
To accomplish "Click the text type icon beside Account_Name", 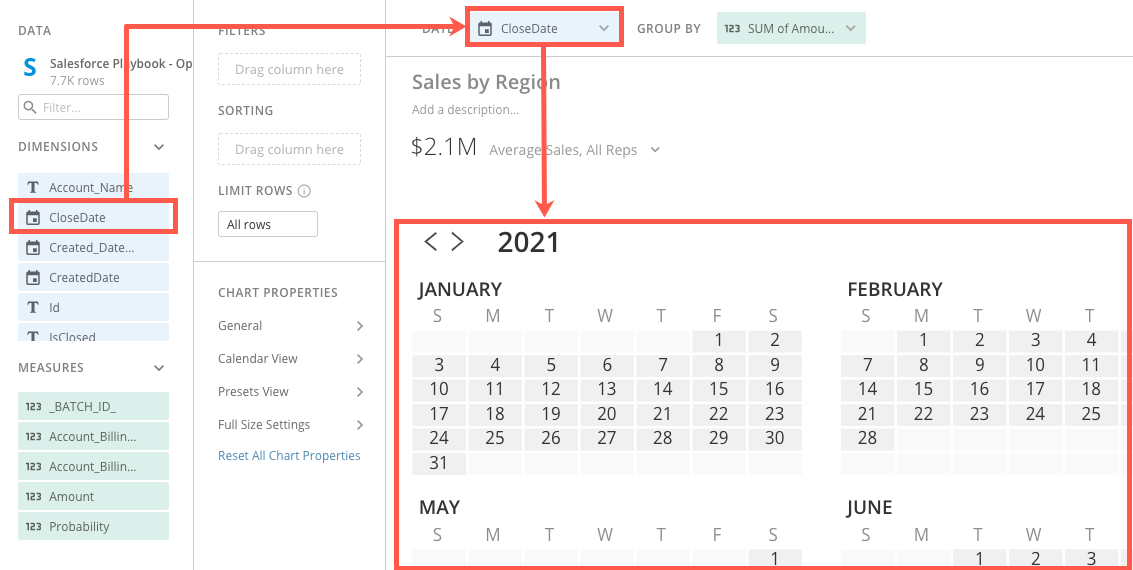I will point(33,187).
